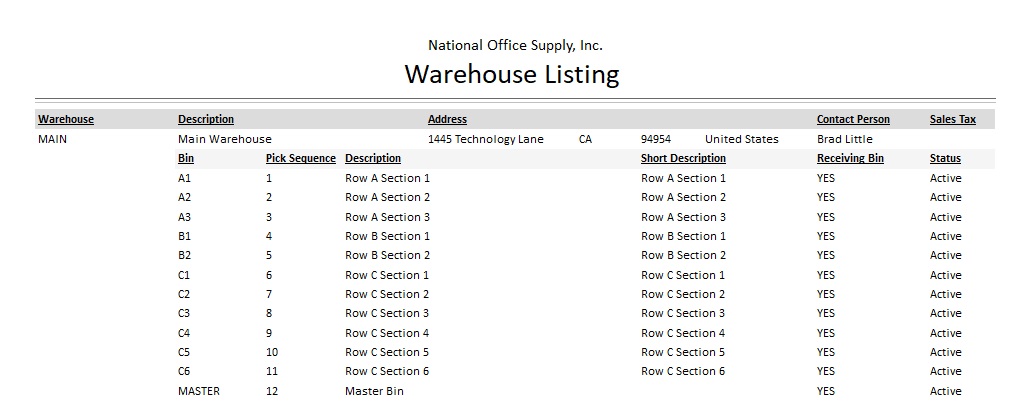The height and width of the screenshot is (412, 1034).
Task: Select the National Office Supply, Inc. heading
Action: 515,45
